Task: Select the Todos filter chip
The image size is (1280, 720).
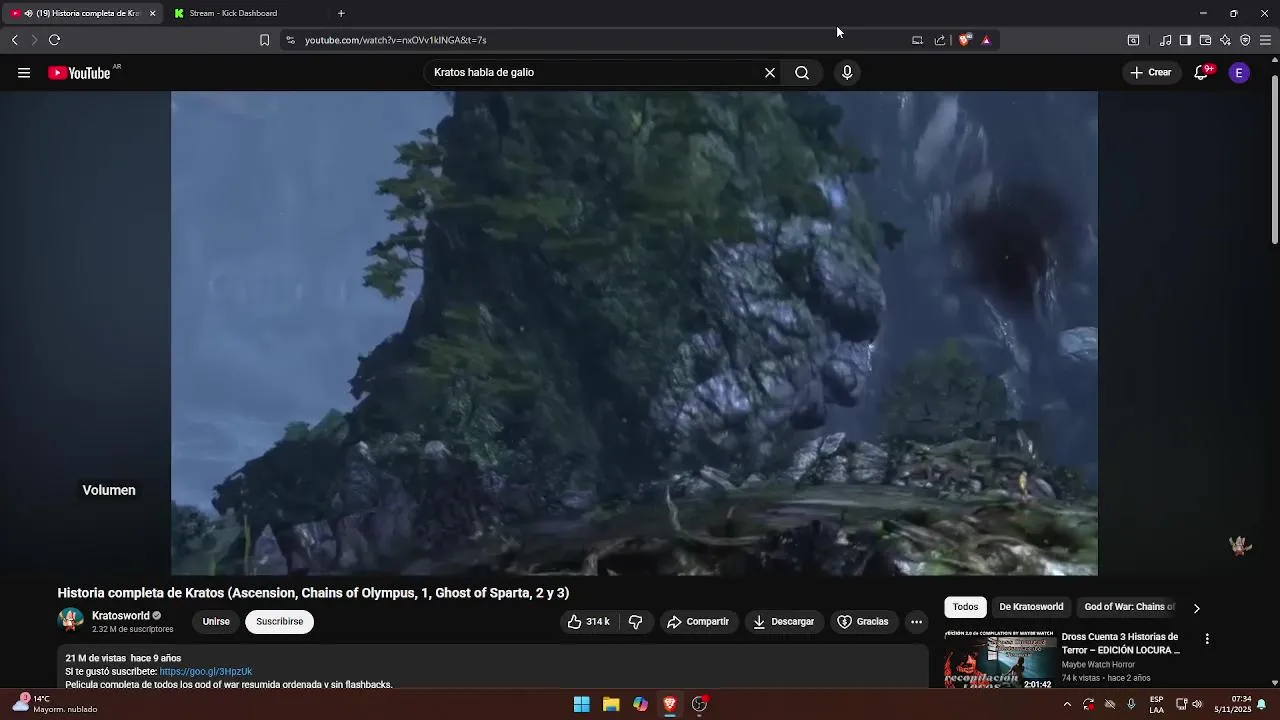Action: coord(965,607)
